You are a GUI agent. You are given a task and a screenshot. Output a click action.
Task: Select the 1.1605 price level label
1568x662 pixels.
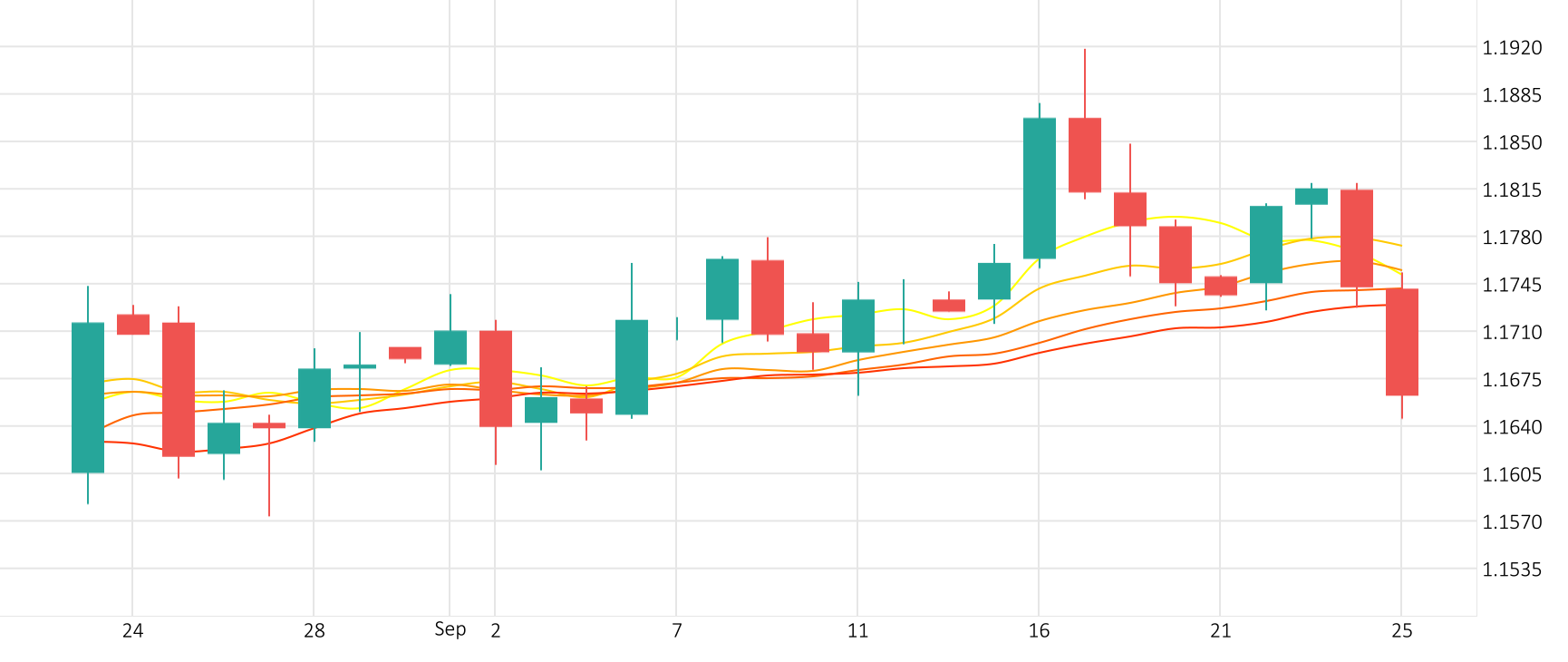click(x=1511, y=475)
